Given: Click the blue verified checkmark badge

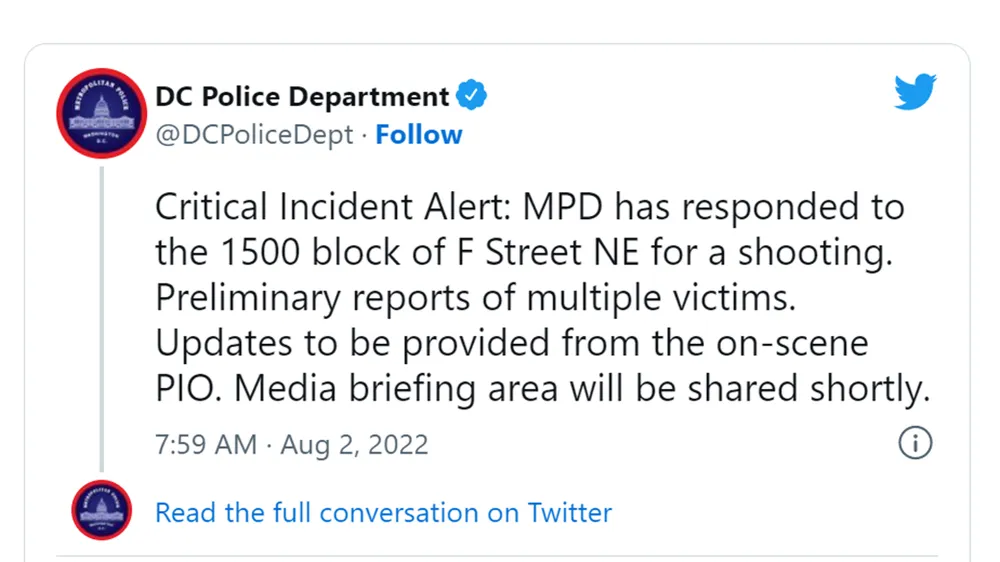Looking at the screenshot, I should pyautogui.click(x=472, y=97).
